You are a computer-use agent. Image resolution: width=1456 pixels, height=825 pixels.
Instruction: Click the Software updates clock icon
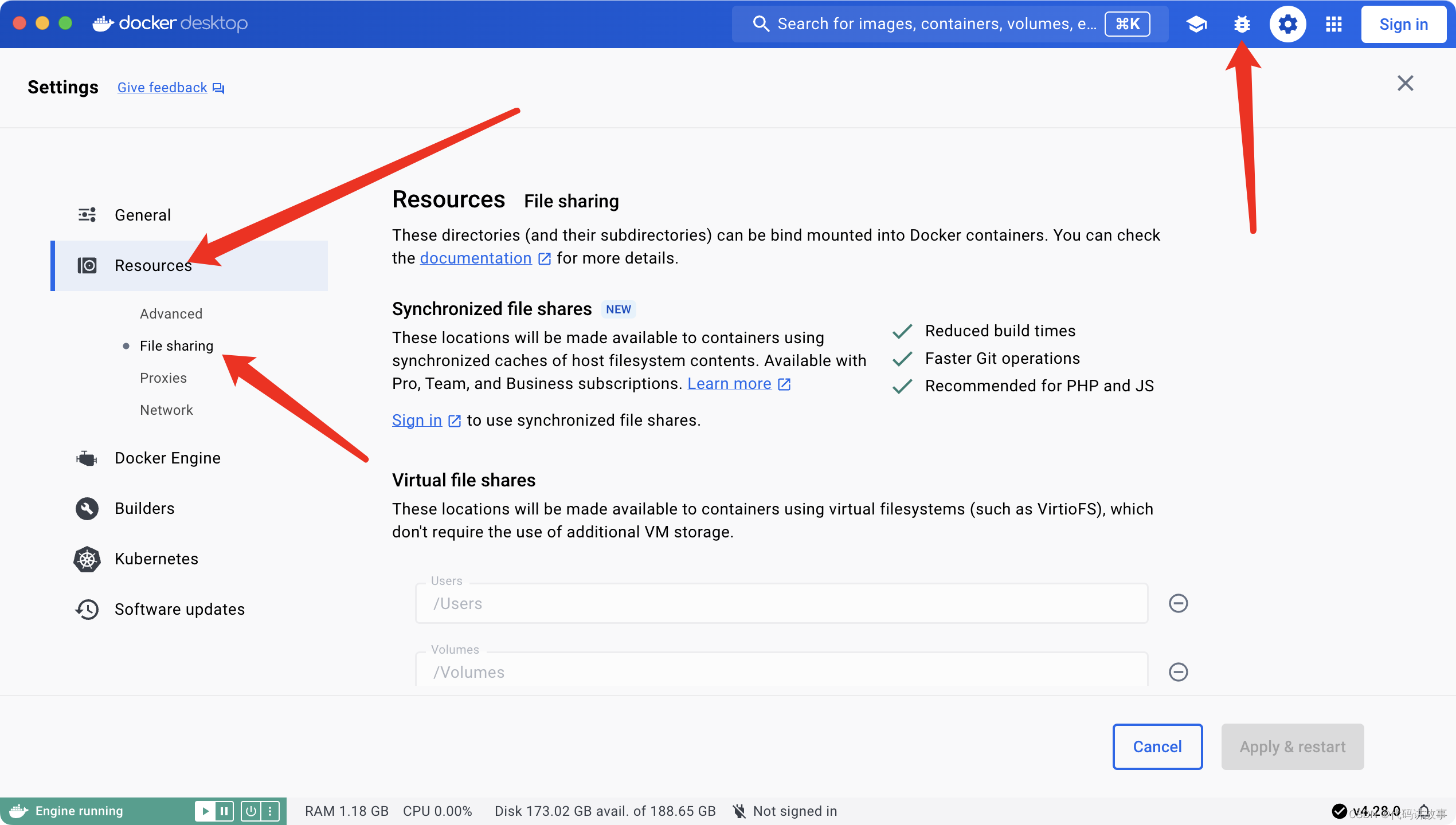point(87,609)
